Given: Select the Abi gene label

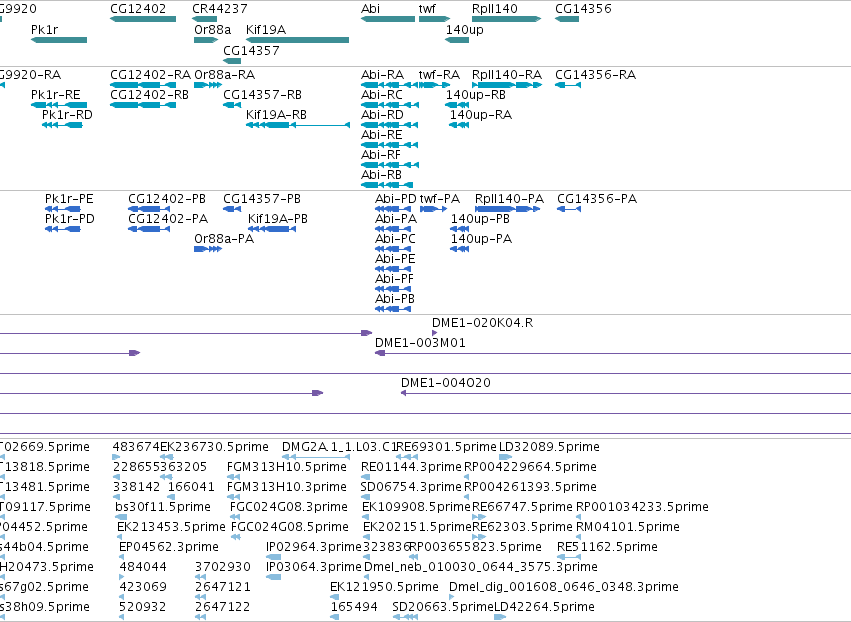Looking at the screenshot, I should [x=371, y=9].
